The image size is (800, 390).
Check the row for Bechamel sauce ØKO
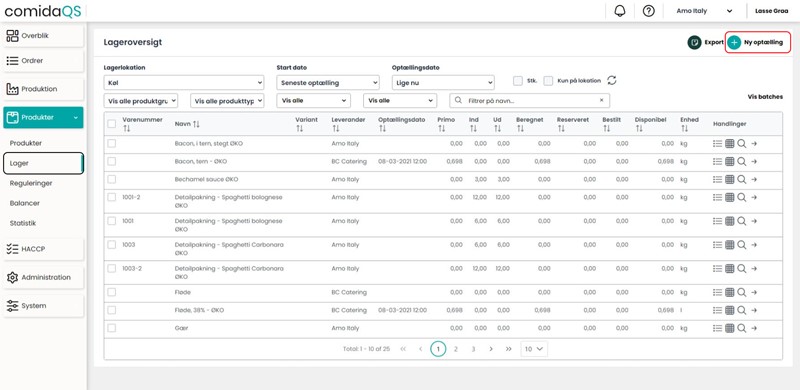click(111, 179)
